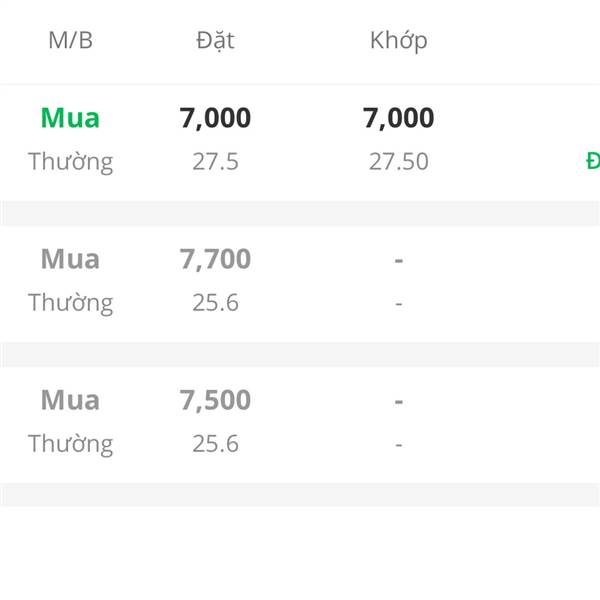This screenshot has height=600, width=600.
Task: Click unmatched dash in 7,700 order row
Action: pos(399,261)
